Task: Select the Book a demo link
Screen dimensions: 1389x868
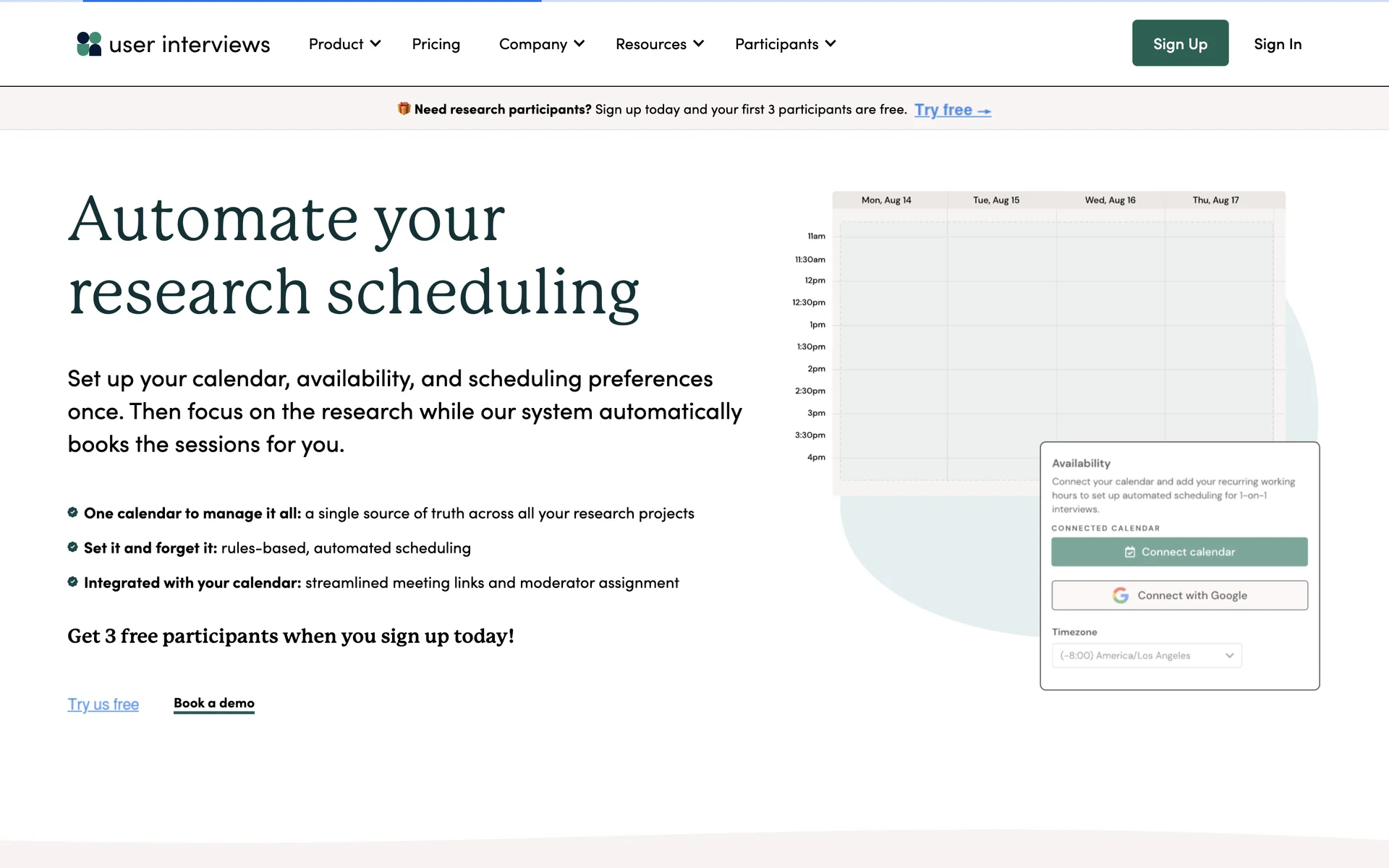Action: (x=213, y=703)
